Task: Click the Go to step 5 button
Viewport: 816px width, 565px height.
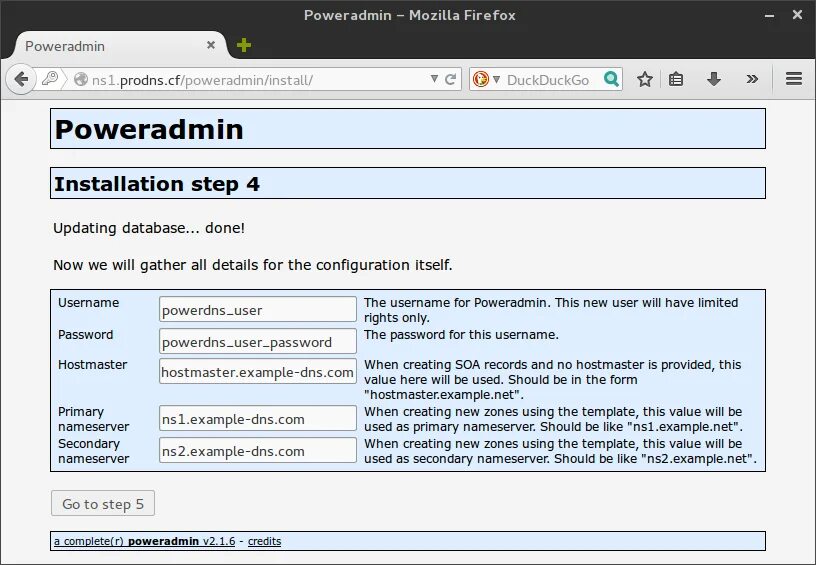Action: point(103,504)
